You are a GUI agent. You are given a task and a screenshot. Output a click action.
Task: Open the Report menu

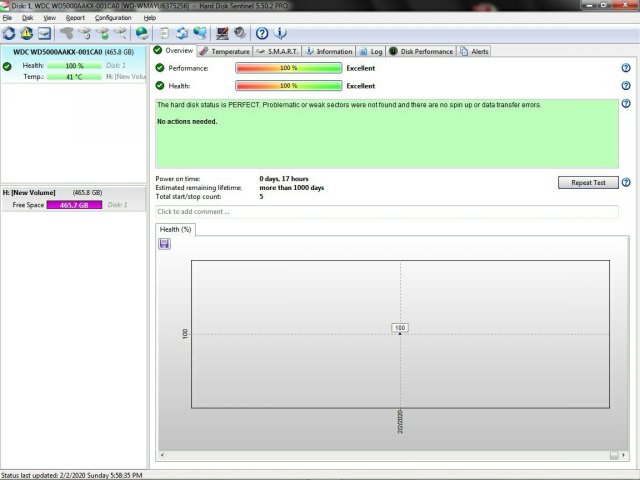pyautogui.click(x=75, y=18)
